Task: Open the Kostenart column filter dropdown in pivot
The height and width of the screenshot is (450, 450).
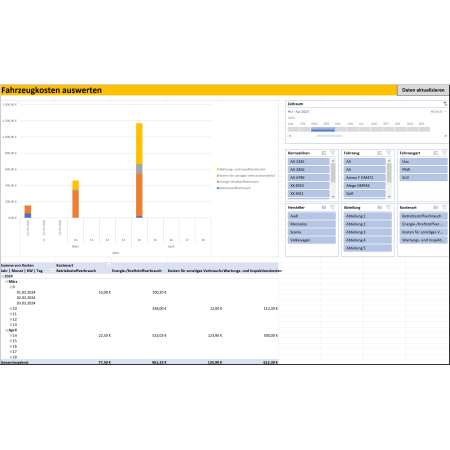Action: 109,265
